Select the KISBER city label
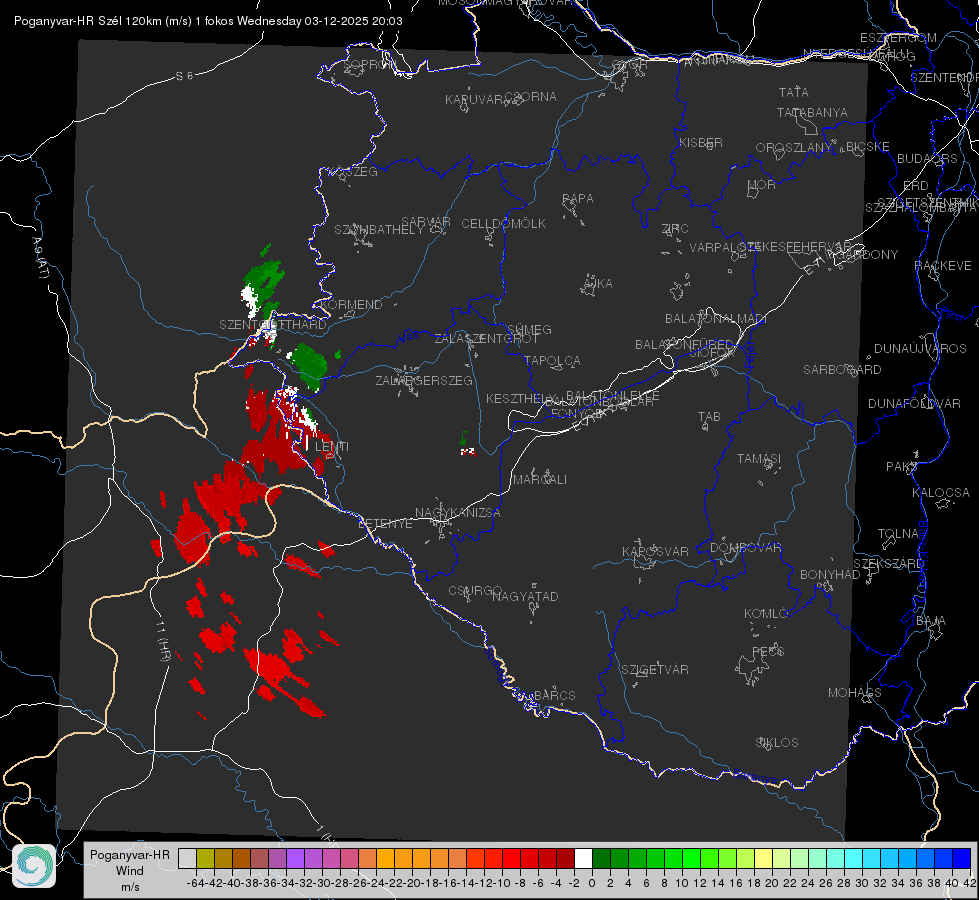This screenshot has height=900, width=979. click(x=701, y=142)
